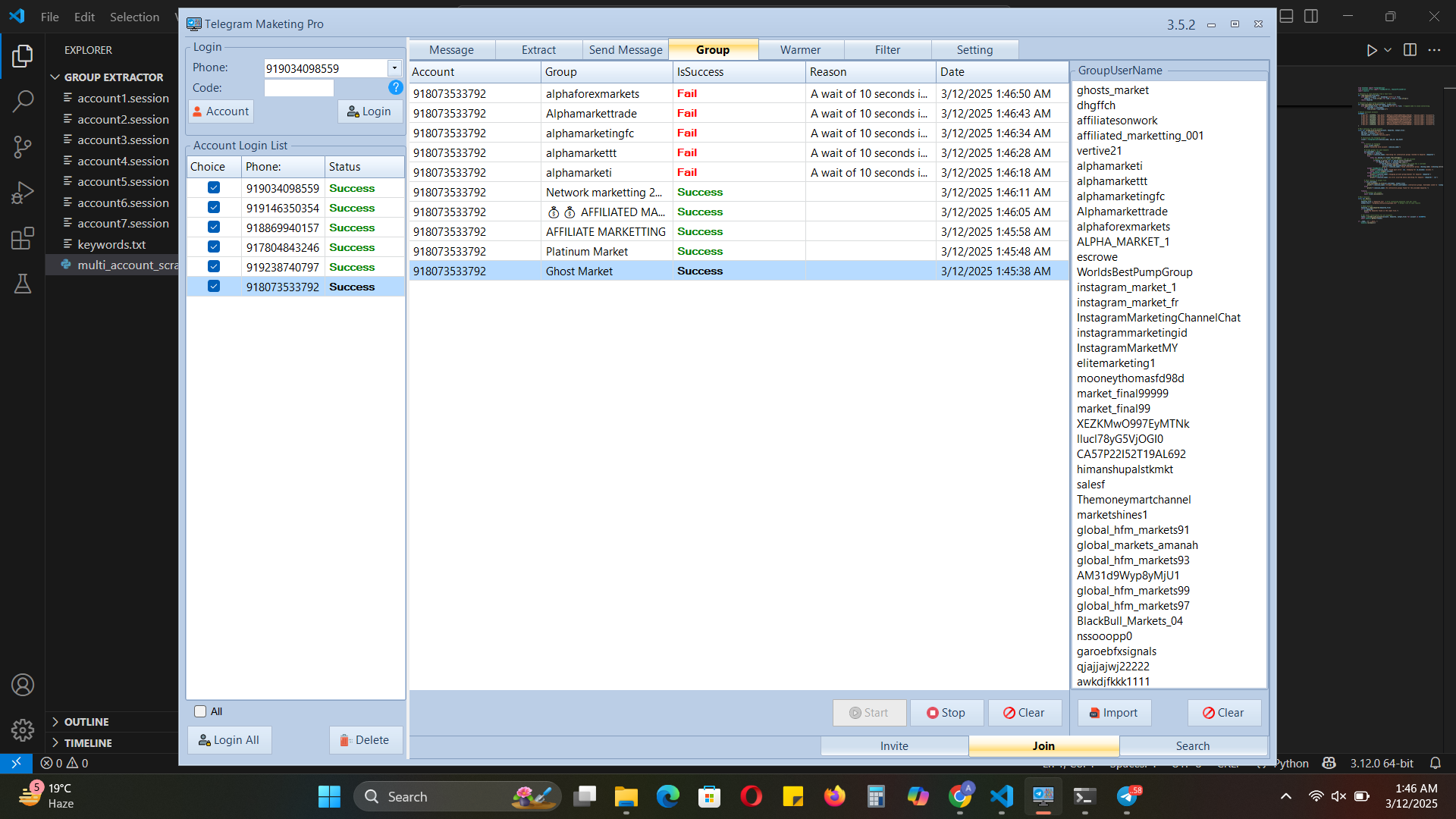Open the Source Control view
The width and height of the screenshot is (1456, 819).
tap(23, 147)
